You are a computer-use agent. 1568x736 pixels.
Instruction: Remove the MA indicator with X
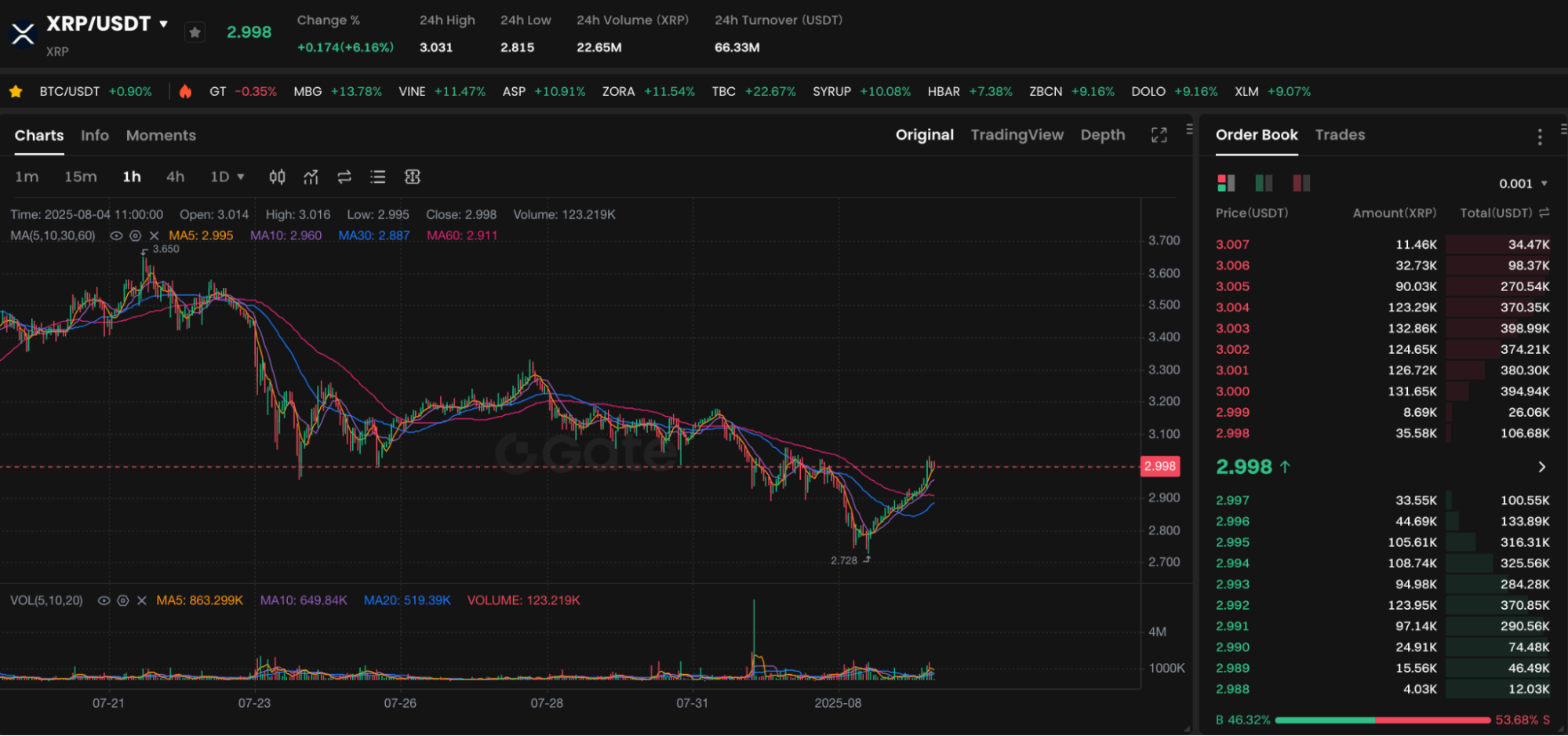tap(154, 235)
